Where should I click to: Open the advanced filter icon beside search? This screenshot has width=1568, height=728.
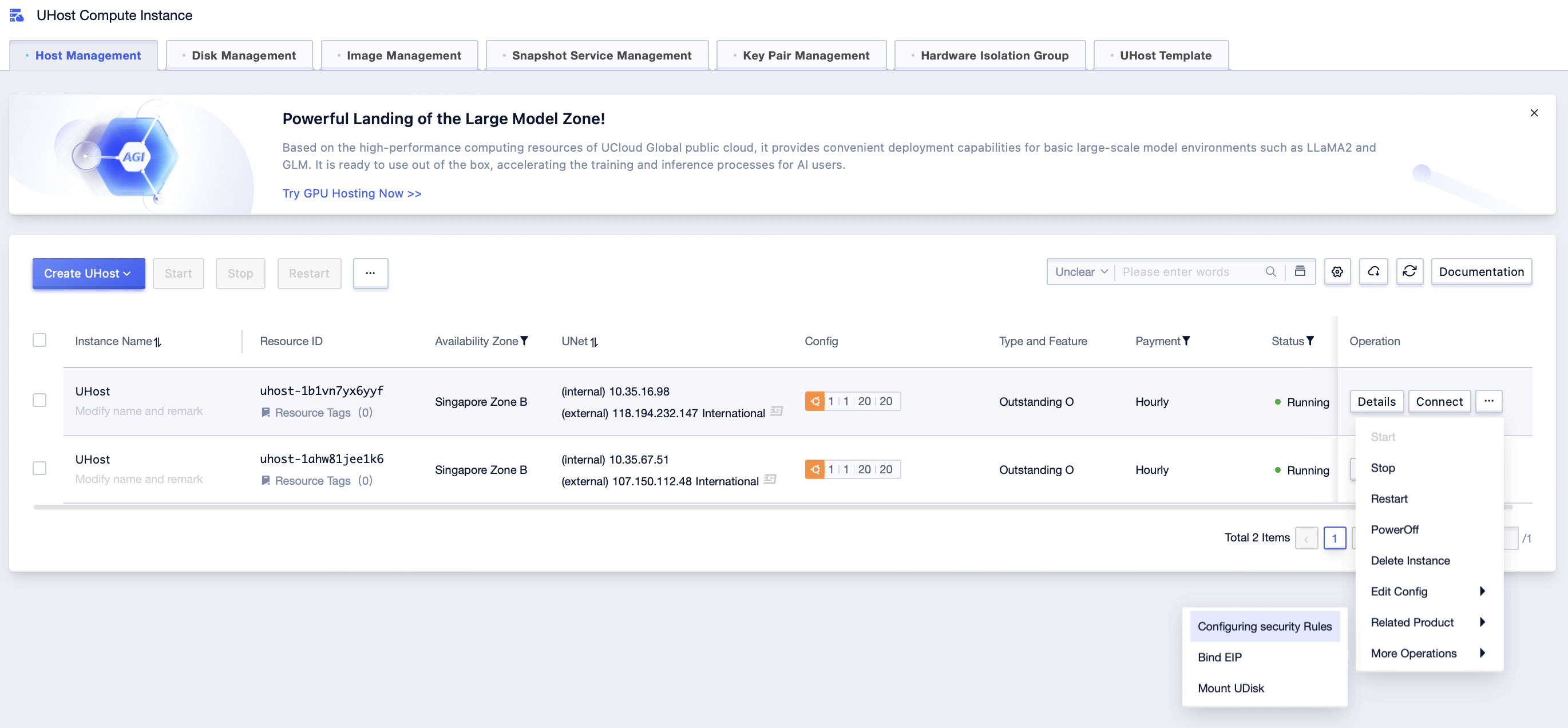[x=1300, y=271]
